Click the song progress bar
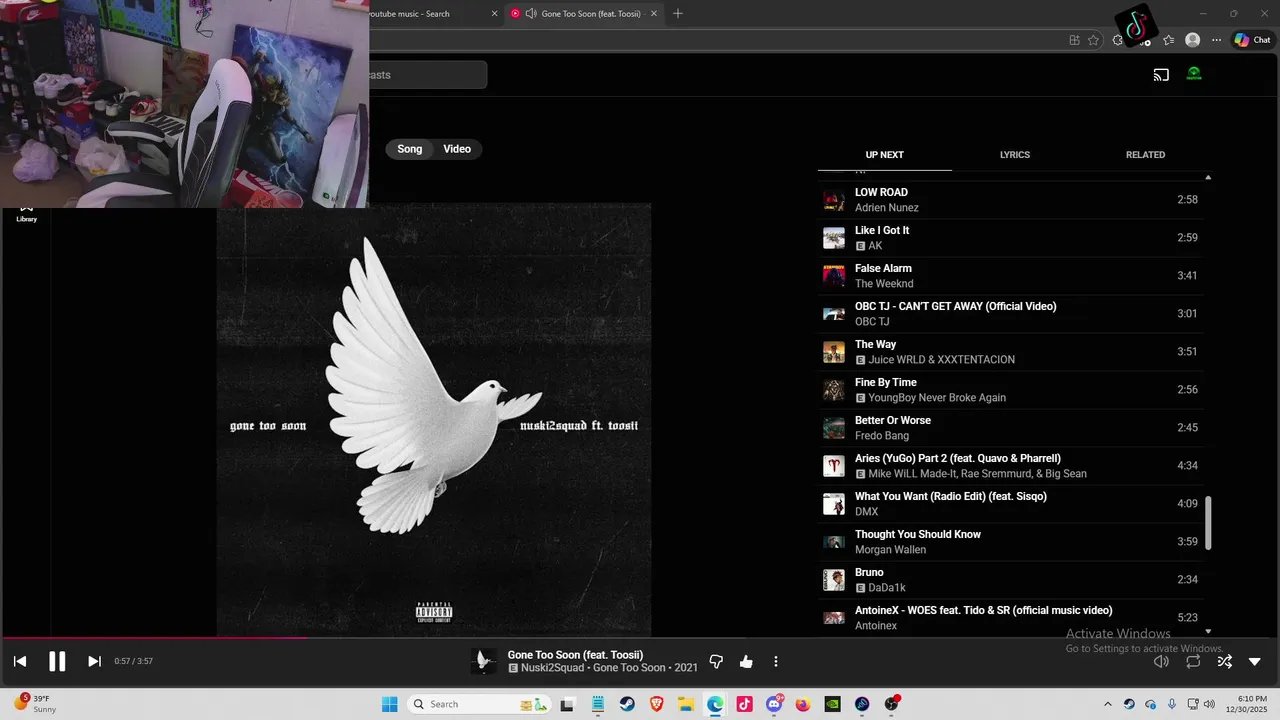Viewport: 1280px width, 720px height. coord(640,637)
